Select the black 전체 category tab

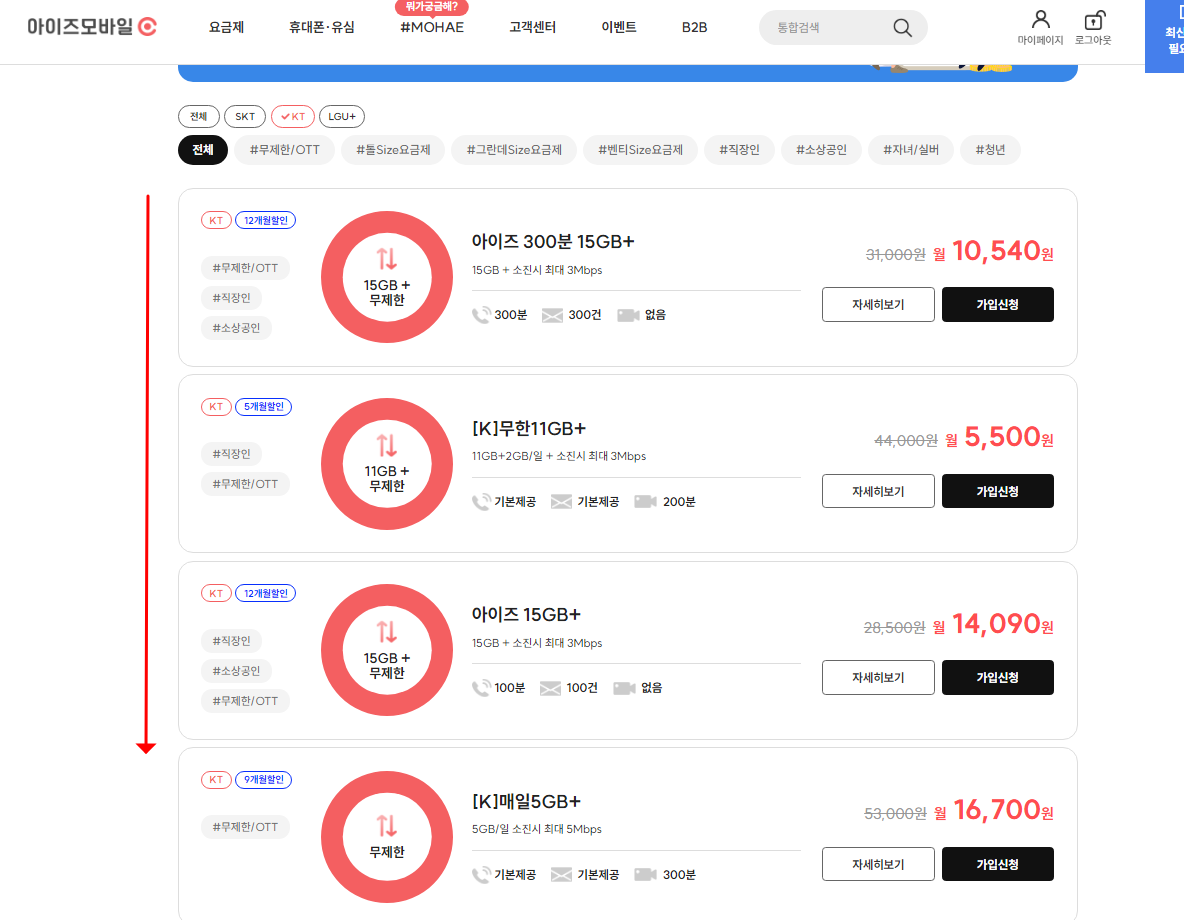tap(202, 150)
